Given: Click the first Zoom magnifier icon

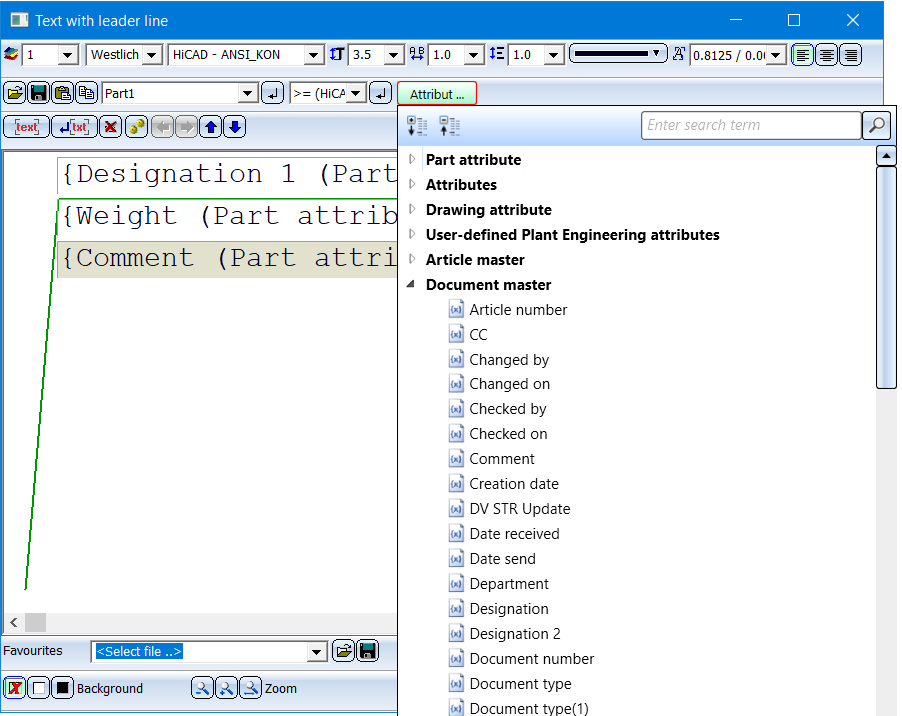Looking at the screenshot, I should coord(202,688).
